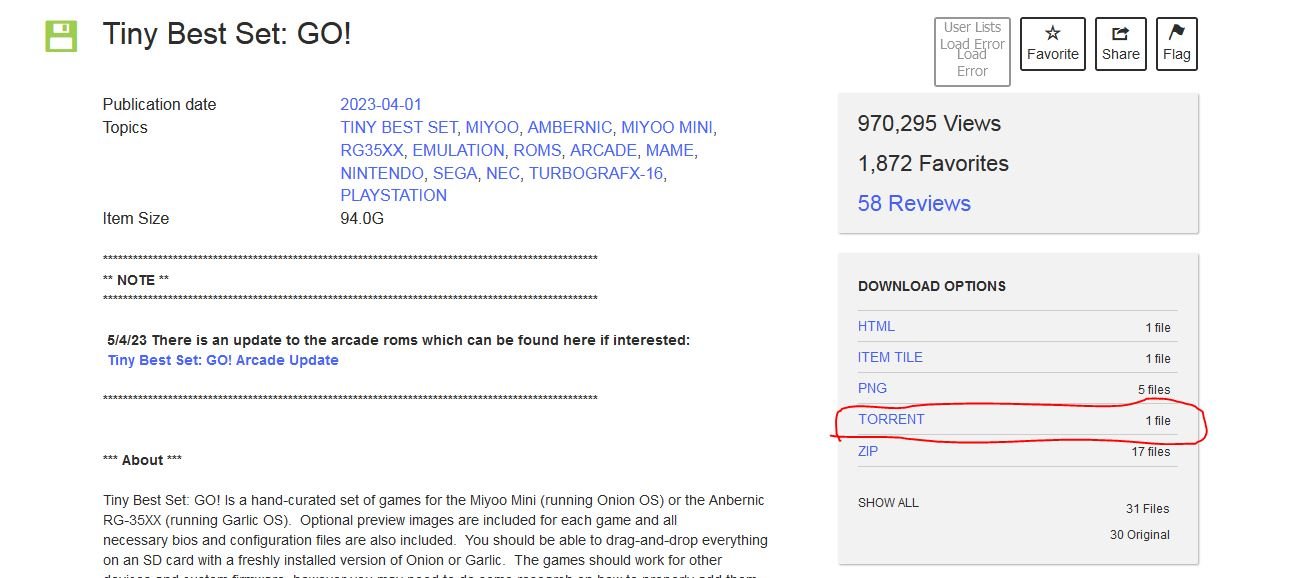The height and width of the screenshot is (578, 1306).
Task: Click the 30 Original count
Action: pos(1140,534)
